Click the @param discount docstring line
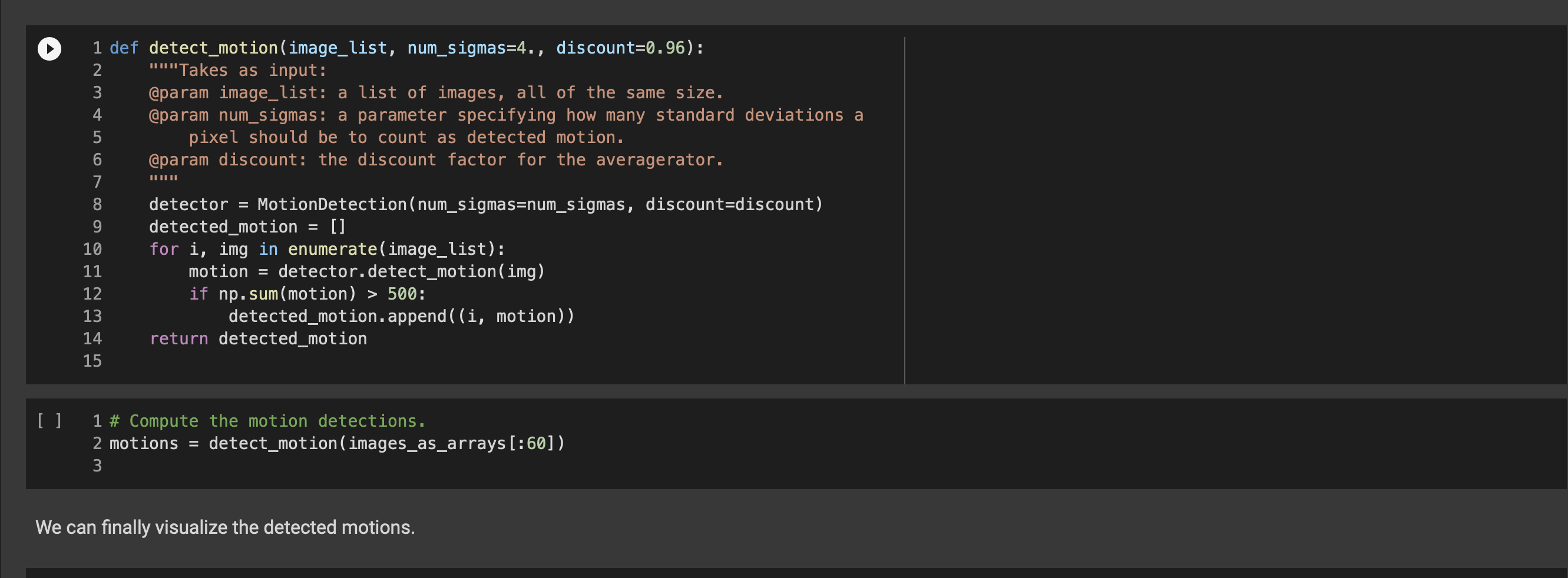Viewport: 1568px width, 578px height. [x=435, y=160]
